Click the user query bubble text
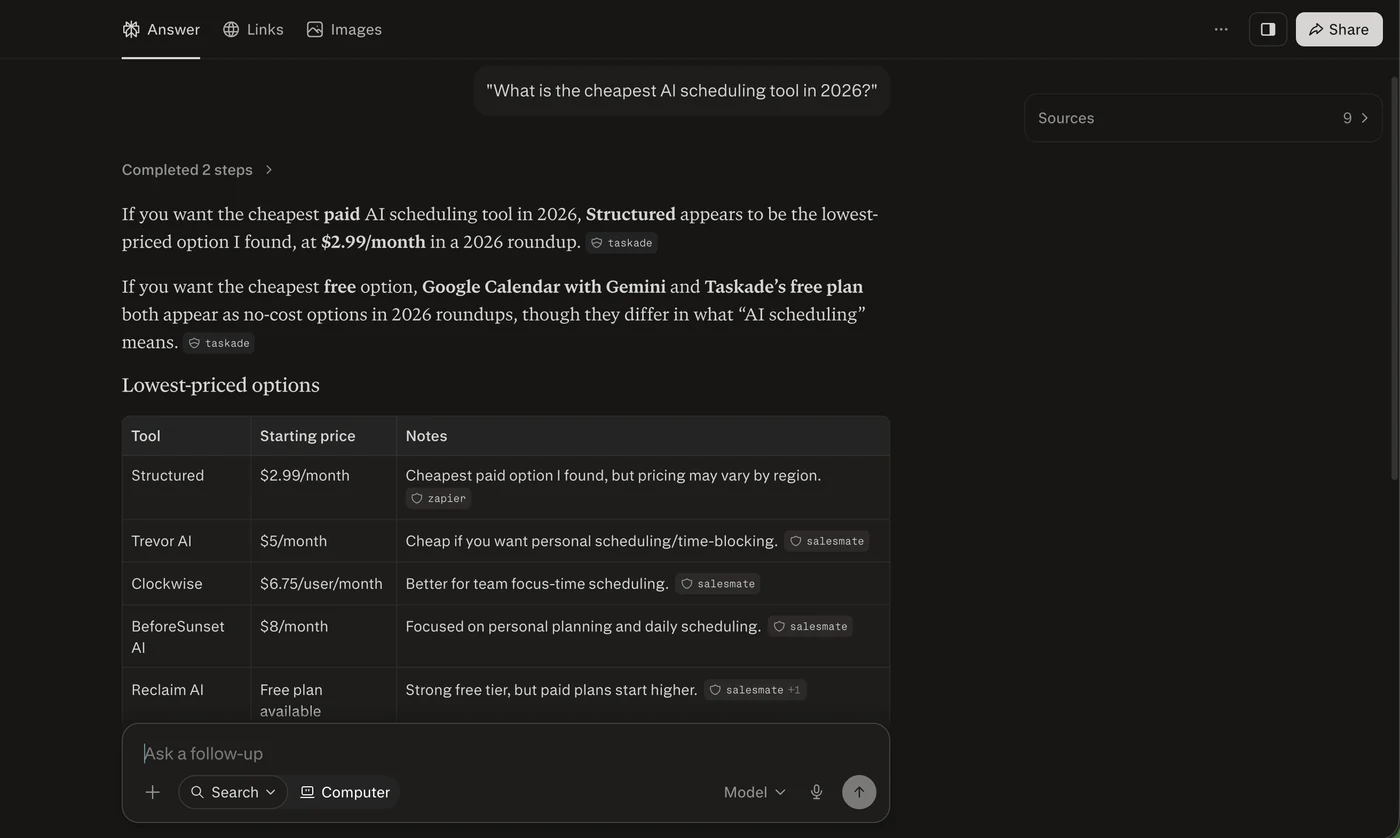Viewport: 1400px width, 838px height. [682, 91]
